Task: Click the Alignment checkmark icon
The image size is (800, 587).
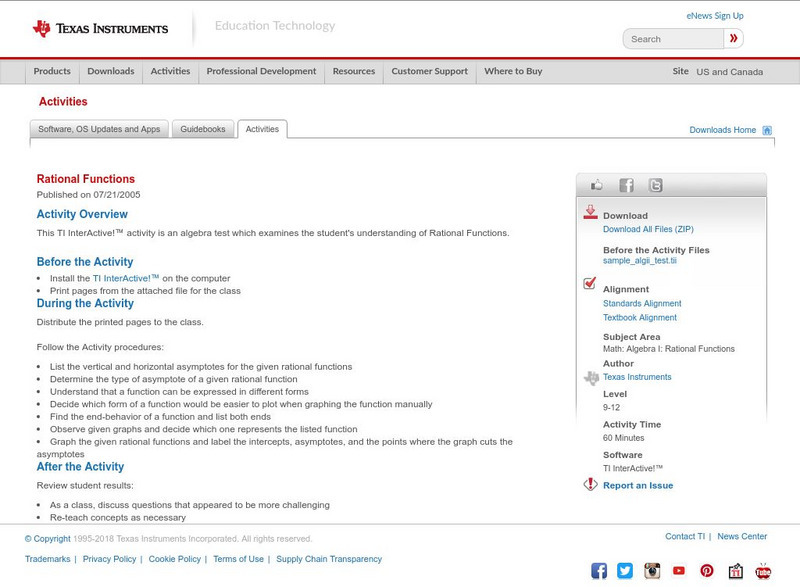Action: [589, 283]
